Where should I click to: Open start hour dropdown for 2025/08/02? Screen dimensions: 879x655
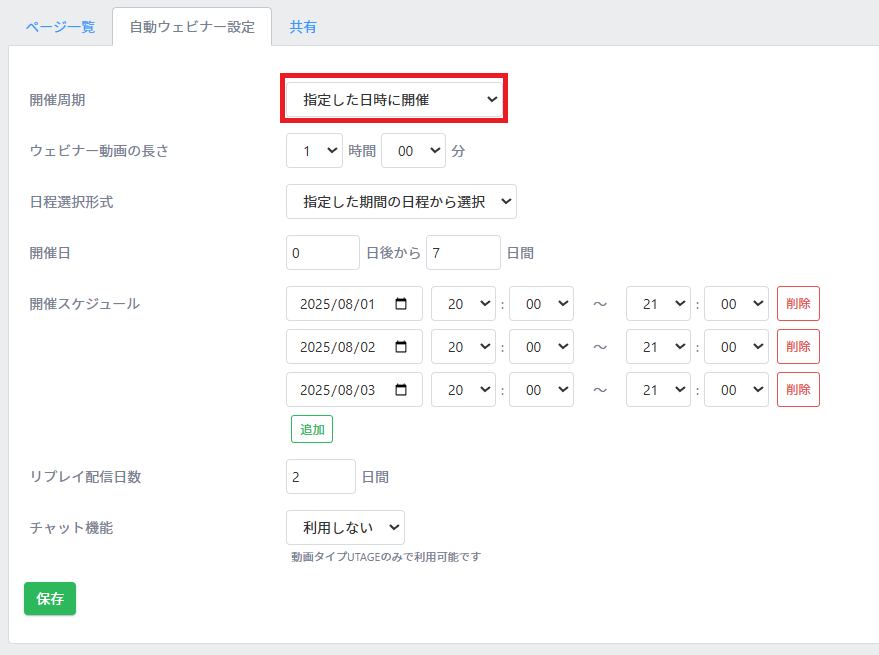463,347
